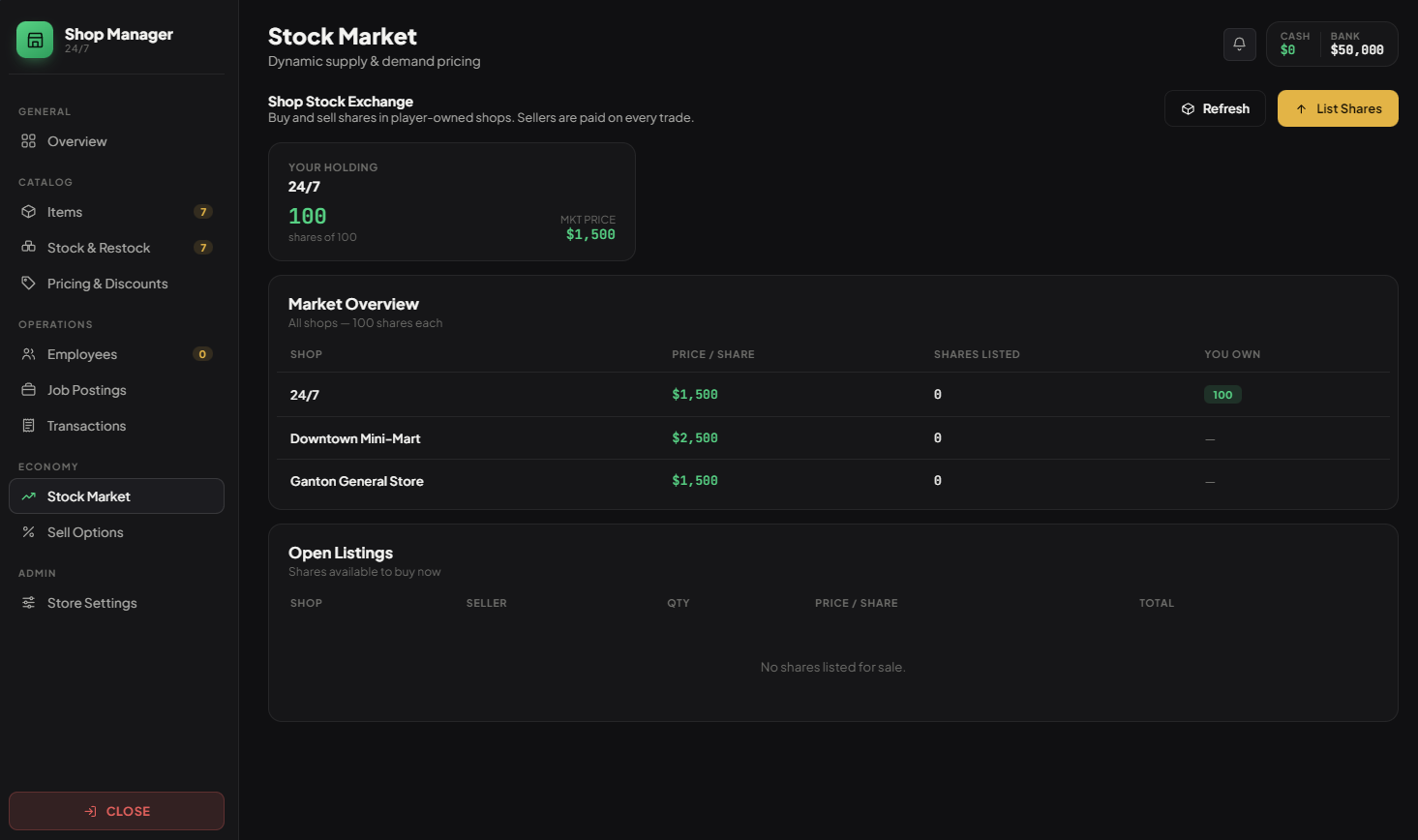Click the Stock & Restock boxes icon
The height and width of the screenshot is (840, 1418).
(x=28, y=247)
